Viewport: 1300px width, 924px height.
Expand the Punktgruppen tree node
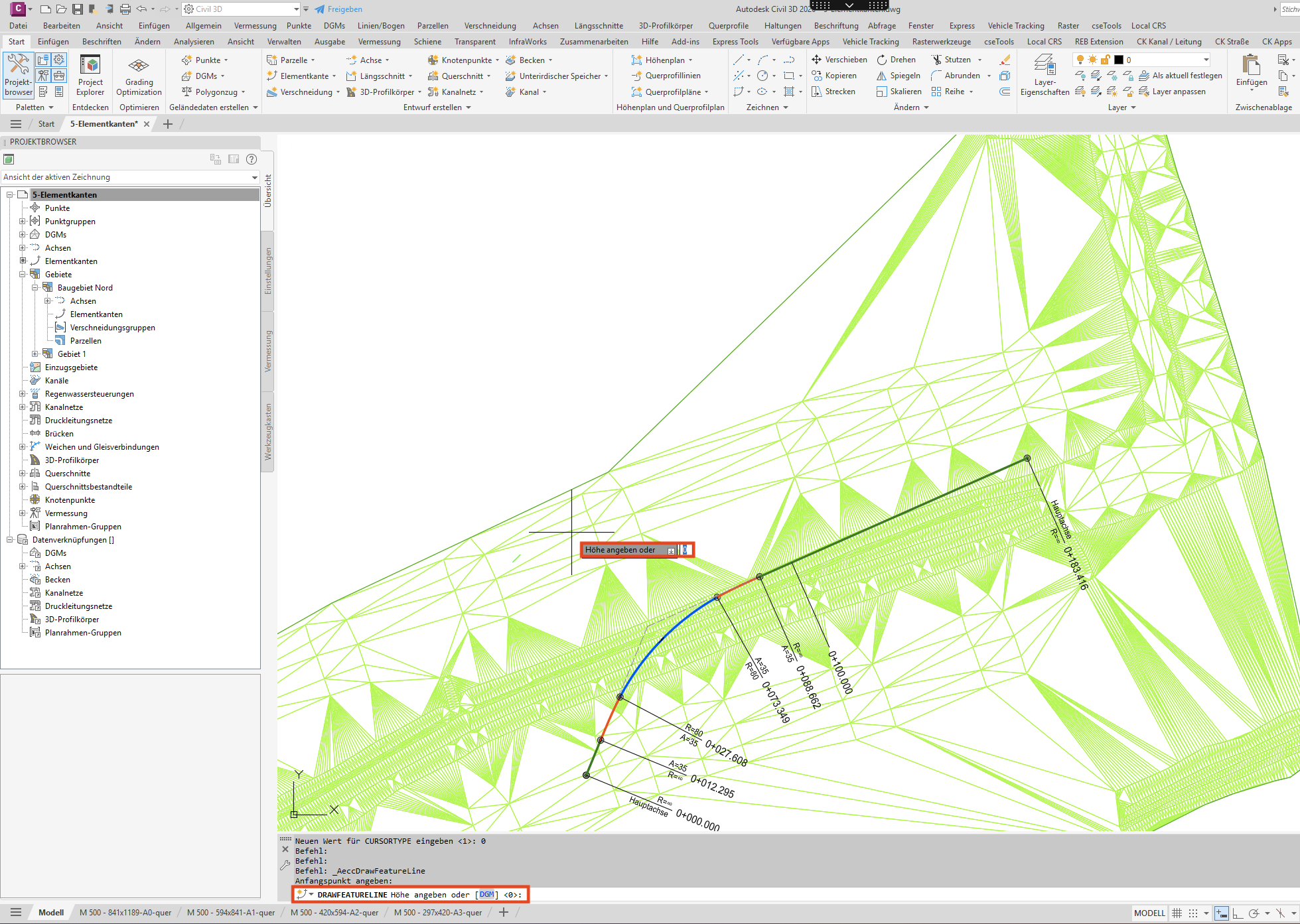tap(22, 222)
